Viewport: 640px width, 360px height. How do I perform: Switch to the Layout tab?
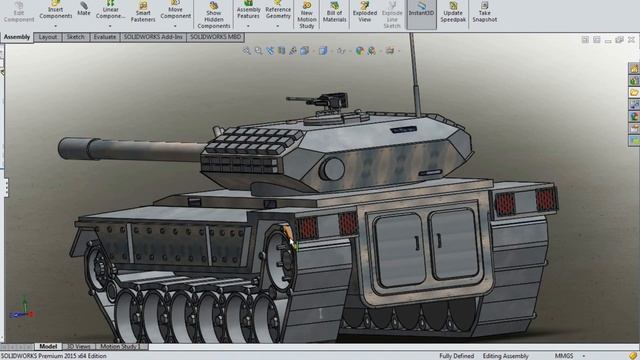(x=48, y=37)
